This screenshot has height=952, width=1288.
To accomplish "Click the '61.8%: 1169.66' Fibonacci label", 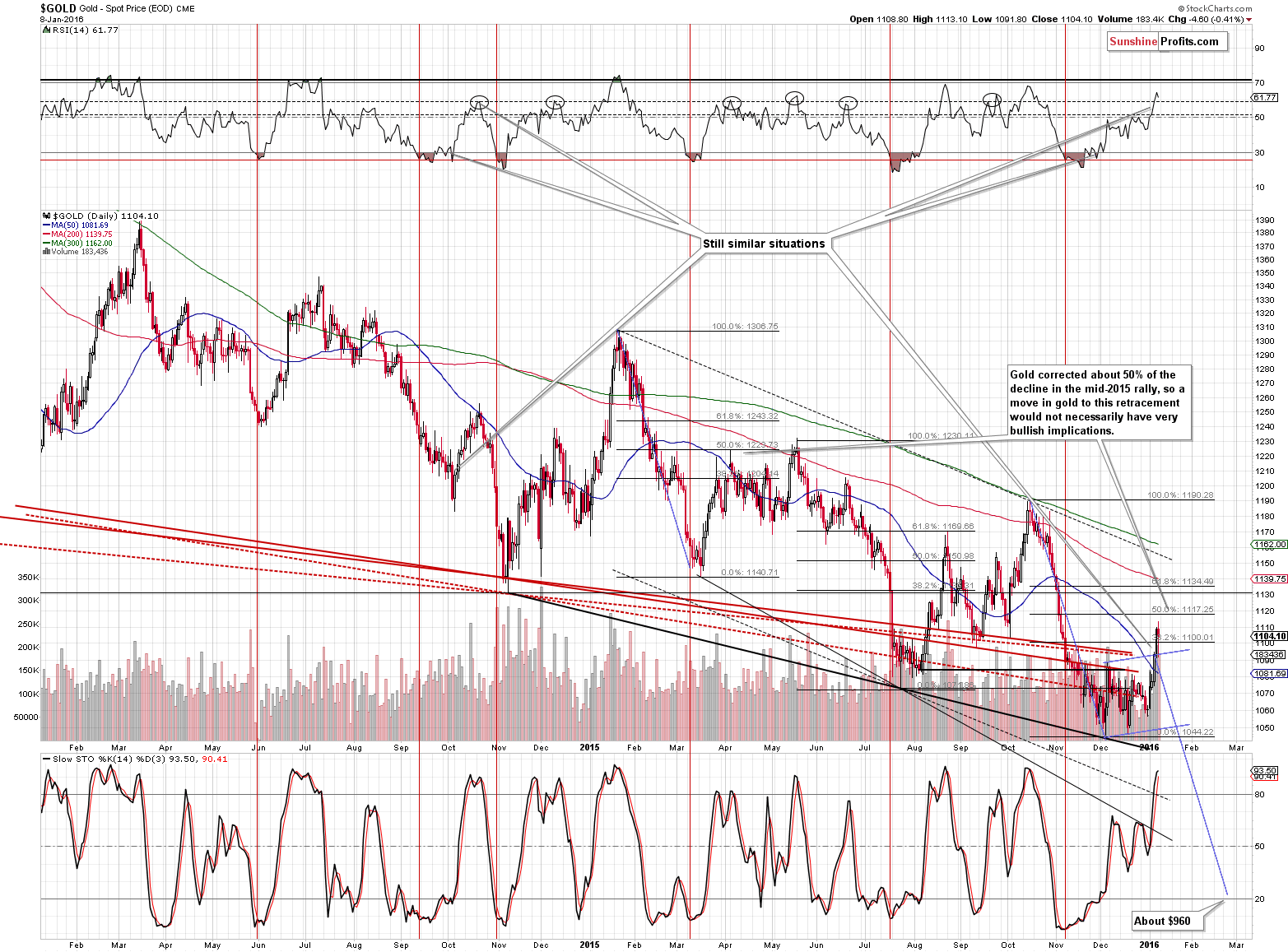I will (943, 527).
